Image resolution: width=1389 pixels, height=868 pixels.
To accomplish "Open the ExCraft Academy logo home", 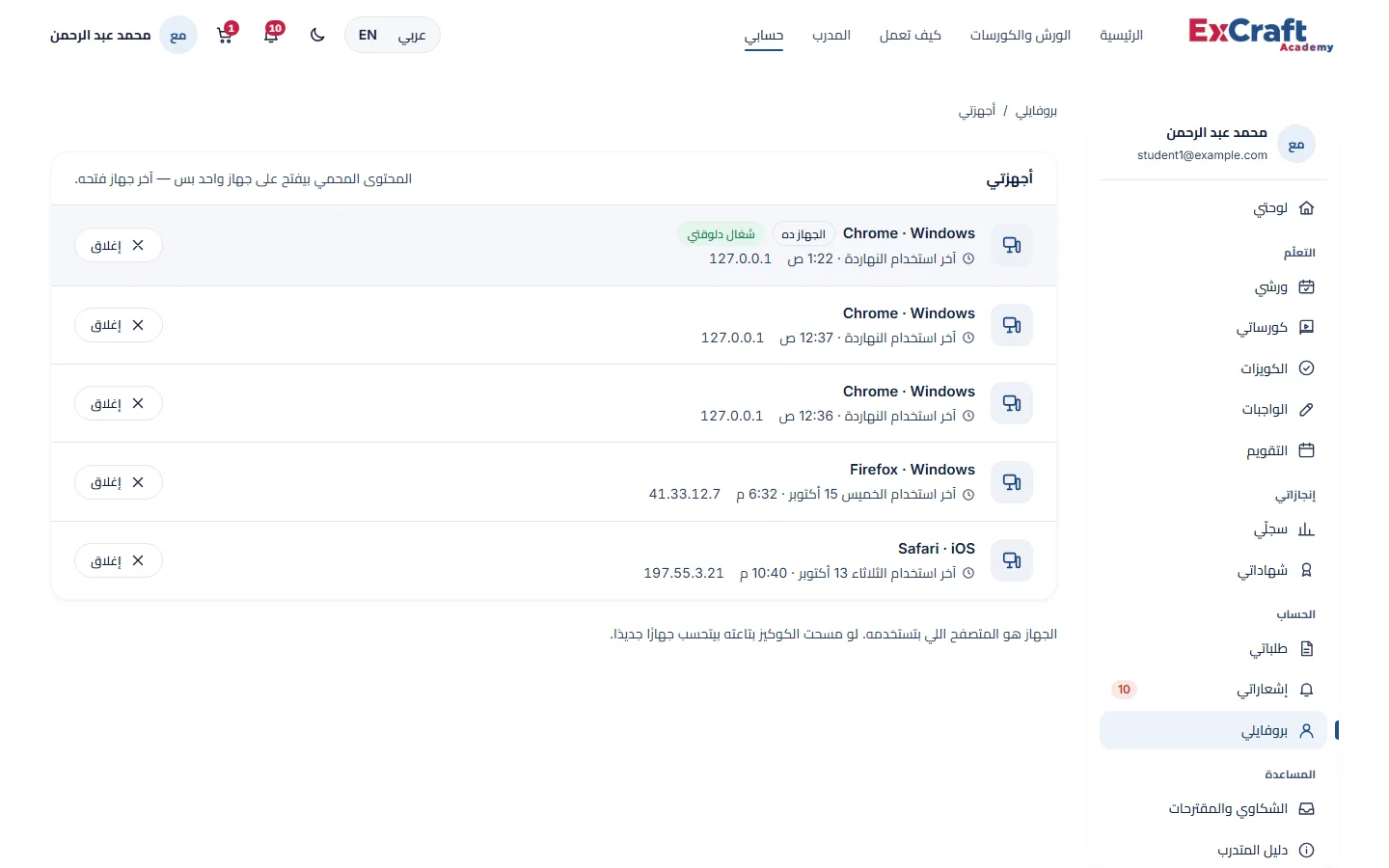I will coord(1262,35).
